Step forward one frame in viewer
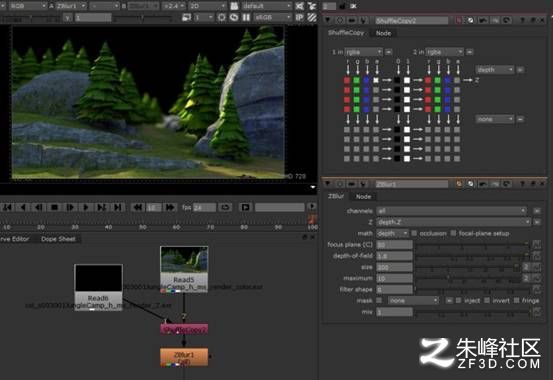The height and width of the screenshot is (380, 553). (x=70, y=207)
